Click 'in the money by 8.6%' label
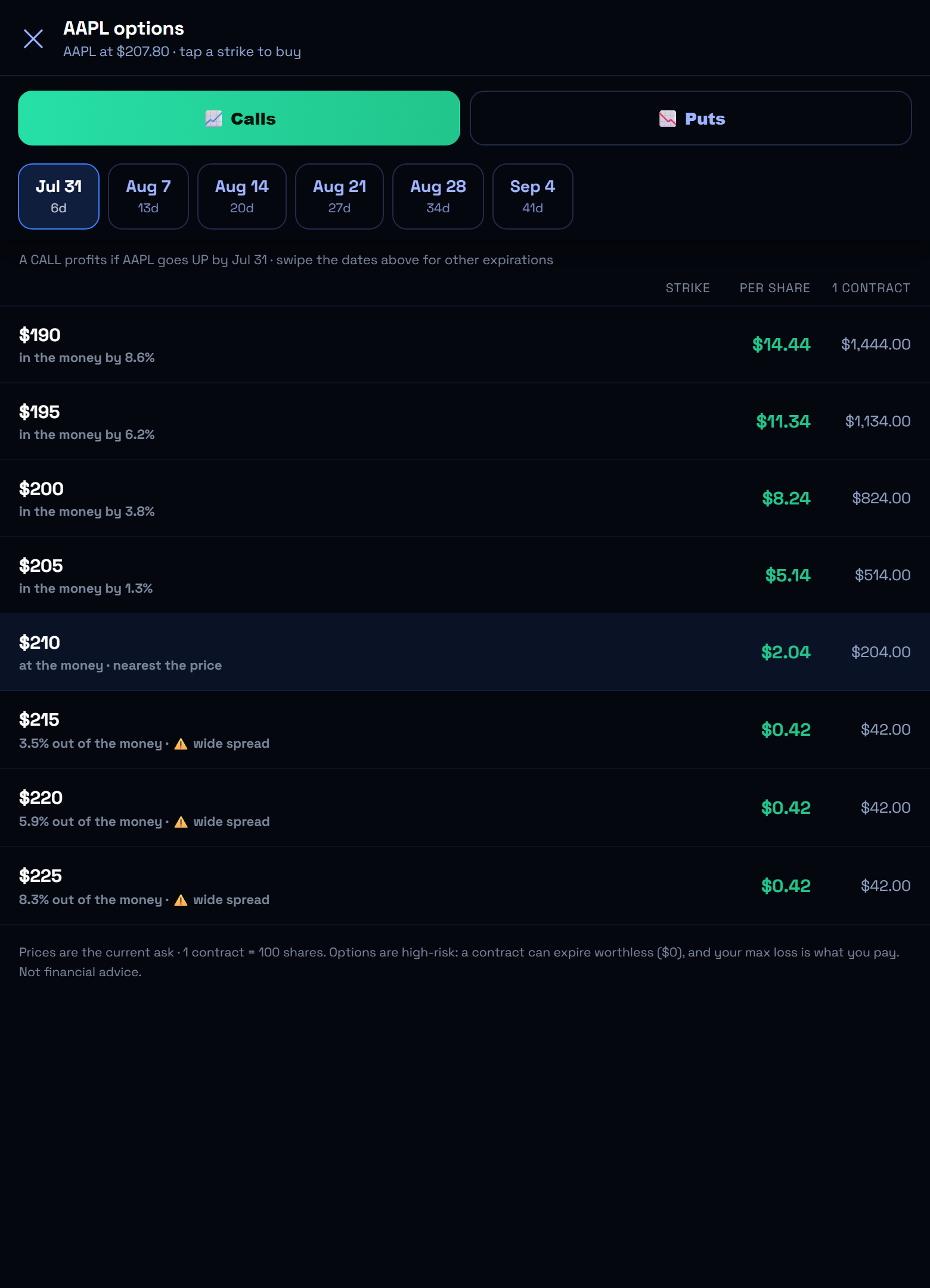Image resolution: width=930 pixels, height=1288 pixels. pyautogui.click(x=87, y=358)
